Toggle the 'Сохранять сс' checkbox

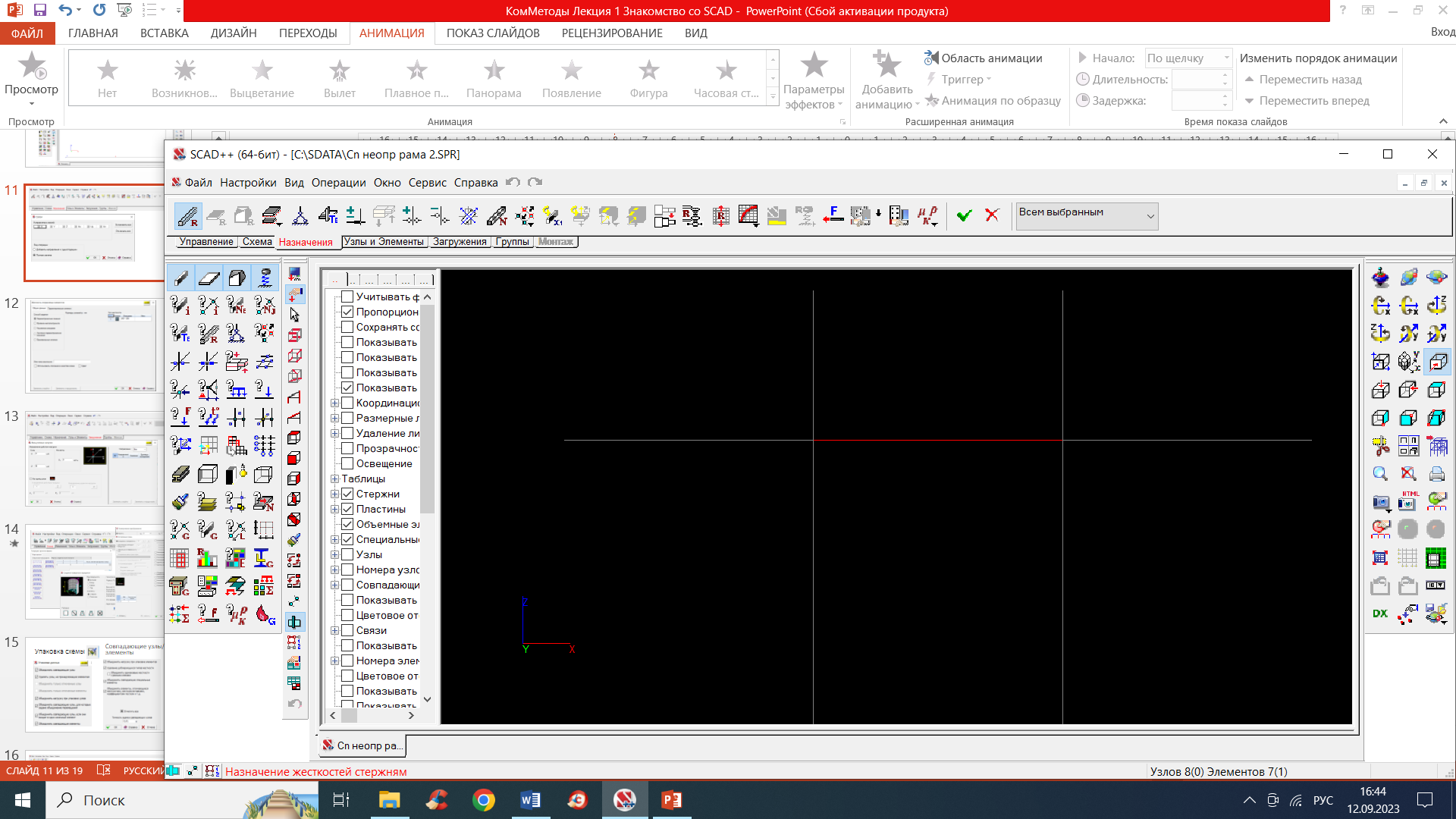(347, 327)
